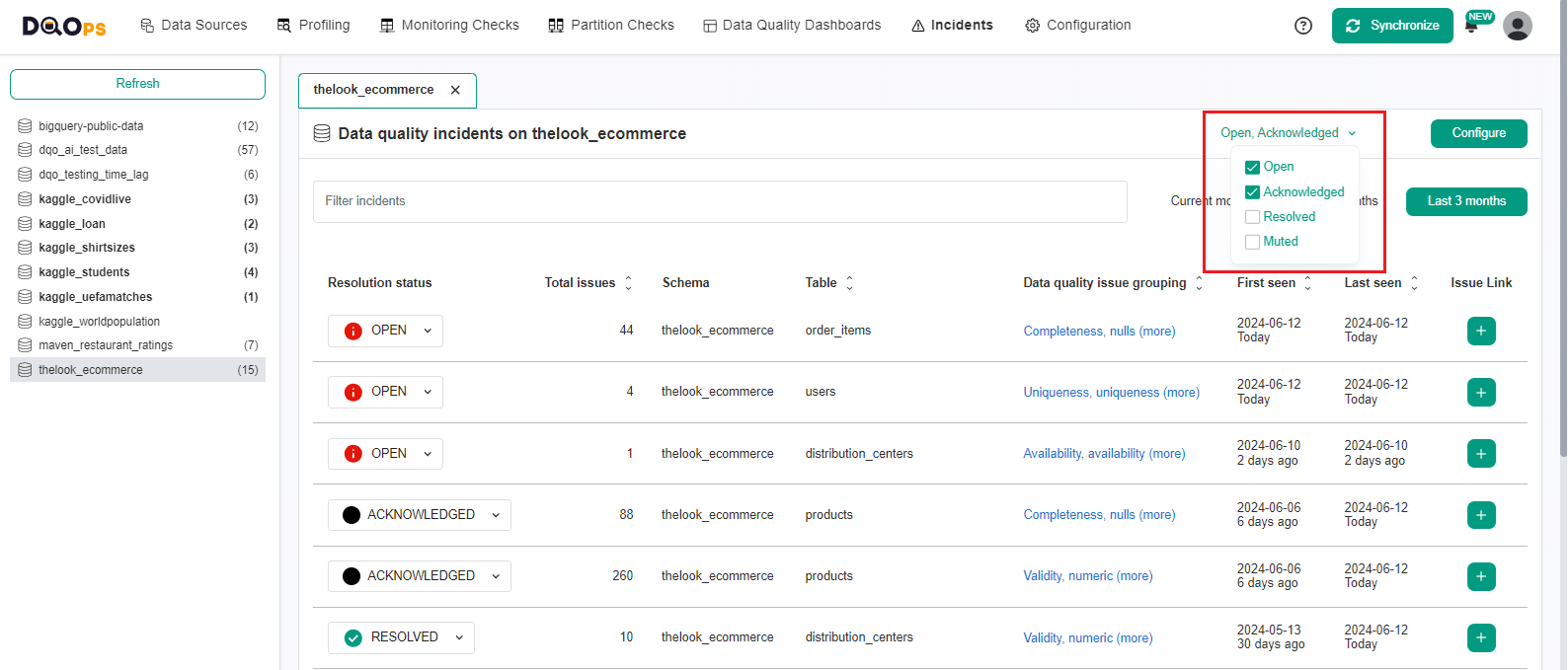Open Validity, numeric link for products
Image resolution: width=1568 pixels, height=670 pixels.
point(1087,576)
